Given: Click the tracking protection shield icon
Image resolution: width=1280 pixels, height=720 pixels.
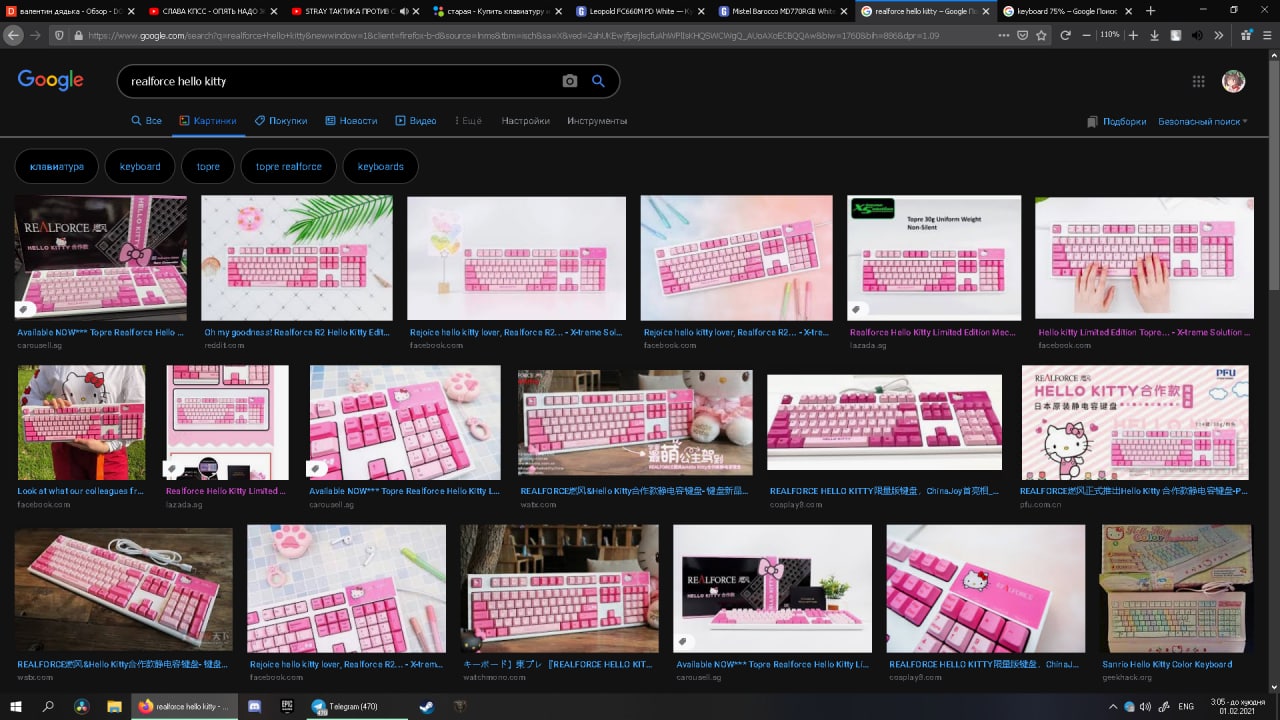Looking at the screenshot, I should pos(59,35).
